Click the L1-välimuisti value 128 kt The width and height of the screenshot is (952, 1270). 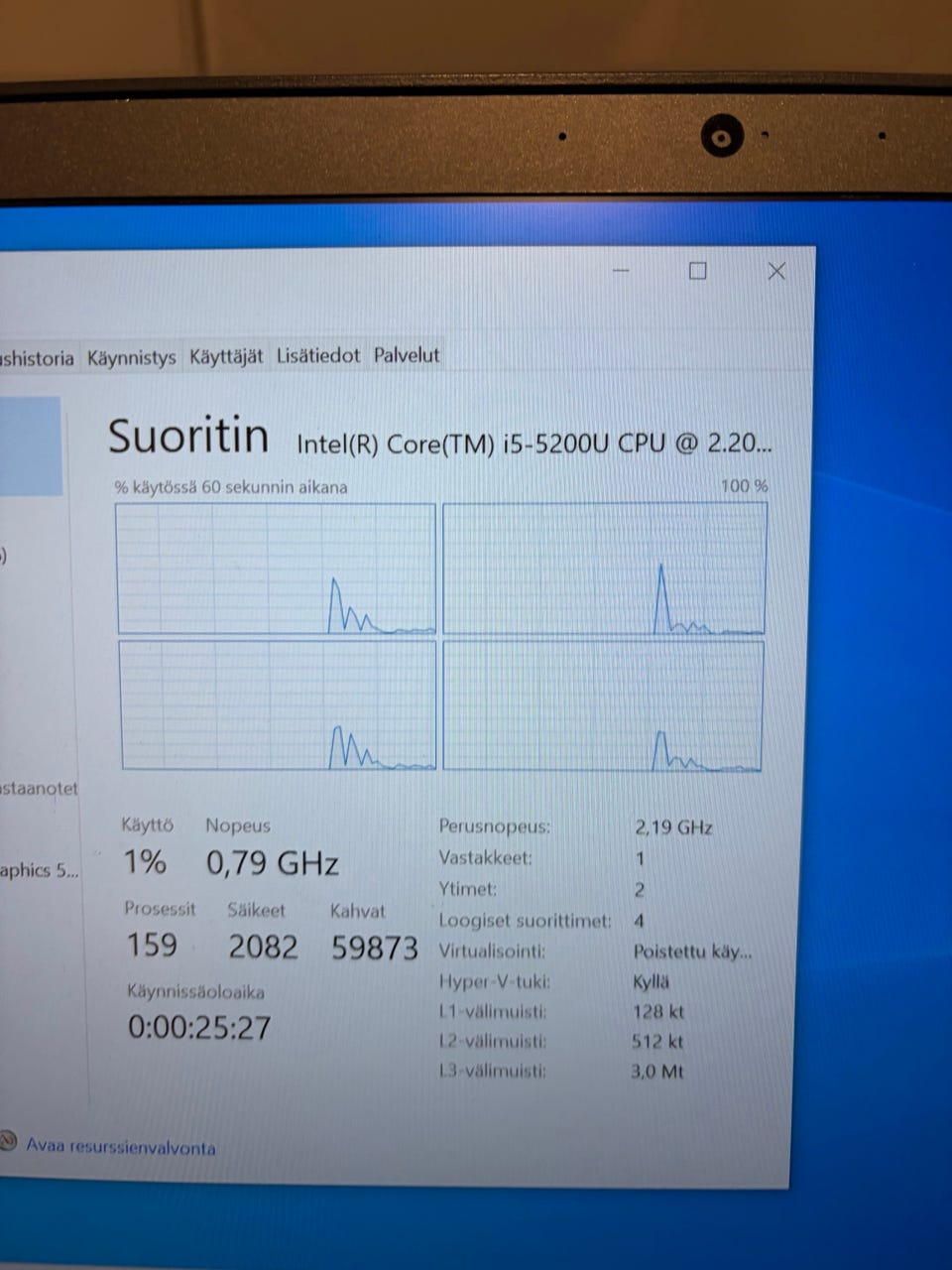[658, 1012]
